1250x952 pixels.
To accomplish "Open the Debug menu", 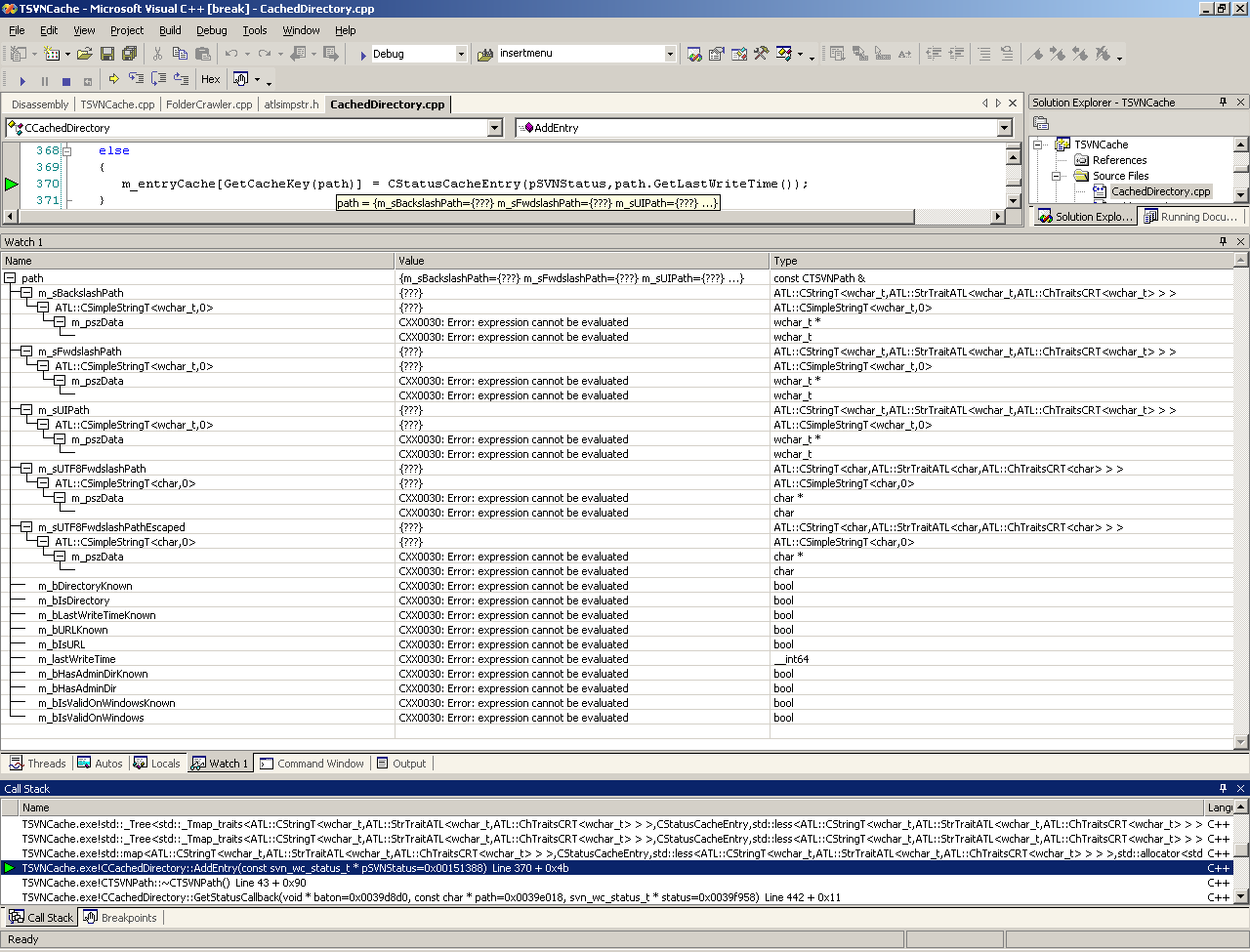I will (x=211, y=30).
